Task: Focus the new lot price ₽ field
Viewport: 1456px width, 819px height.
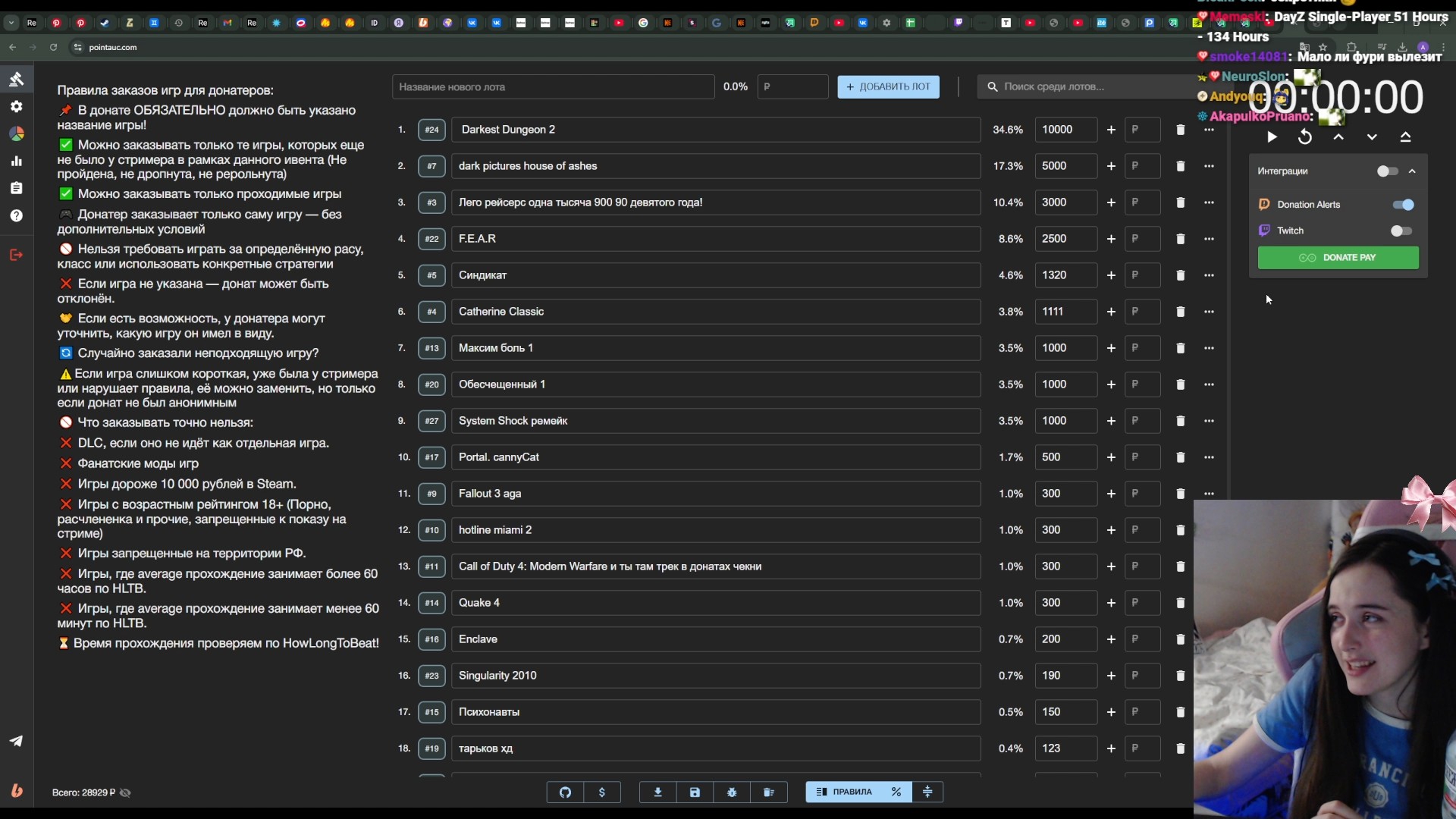Action: coord(792,86)
